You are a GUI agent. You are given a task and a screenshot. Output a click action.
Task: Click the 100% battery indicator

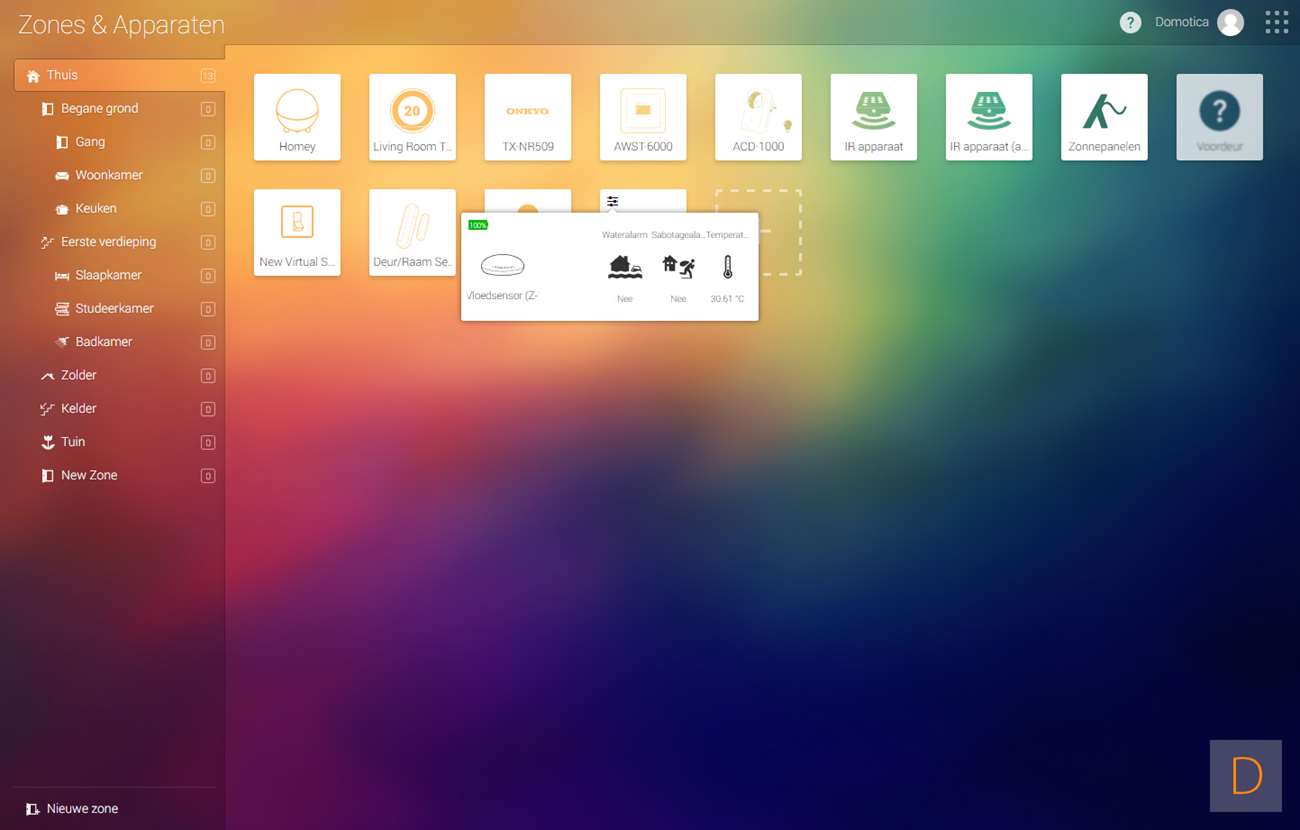[x=478, y=225]
